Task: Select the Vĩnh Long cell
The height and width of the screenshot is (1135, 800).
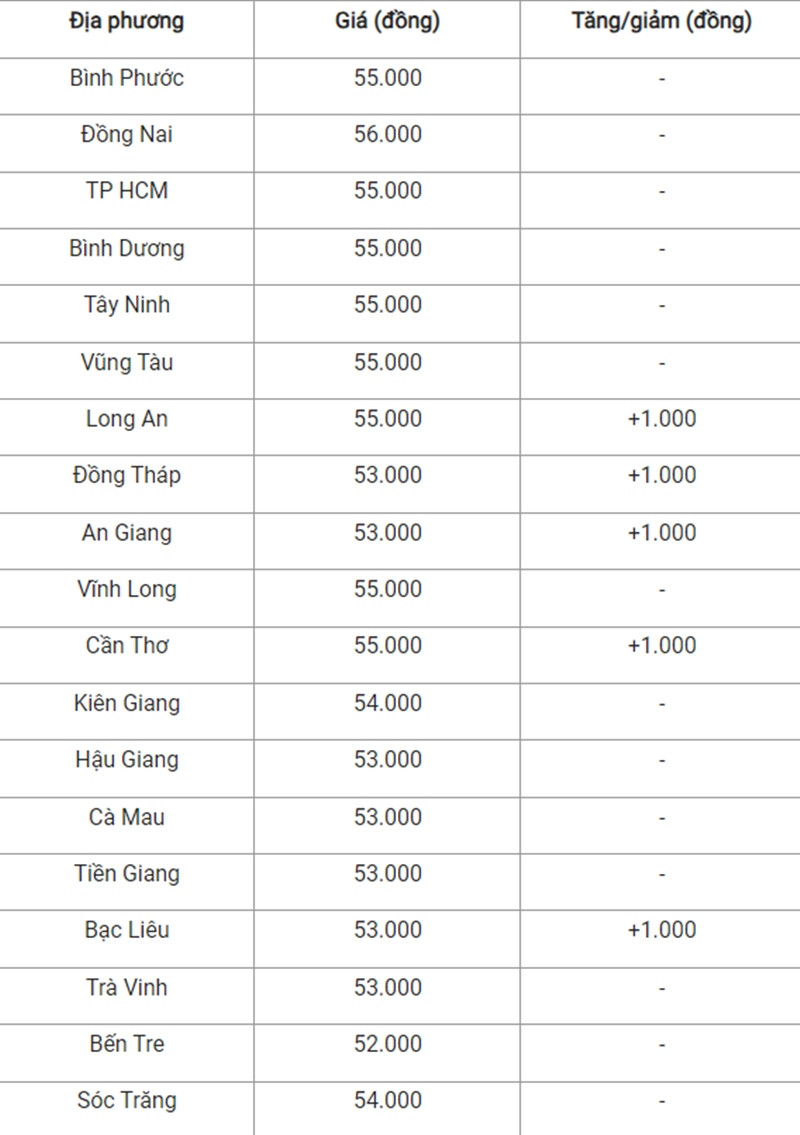Action: (x=127, y=589)
